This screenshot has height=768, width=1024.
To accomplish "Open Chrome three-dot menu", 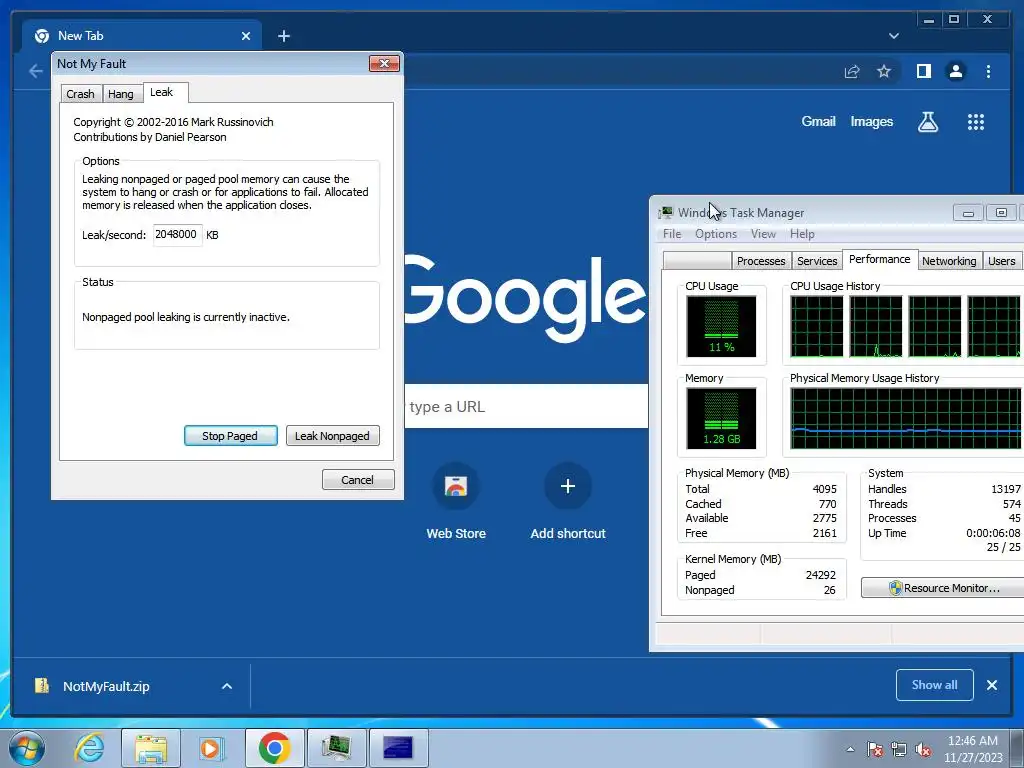I will (x=988, y=71).
